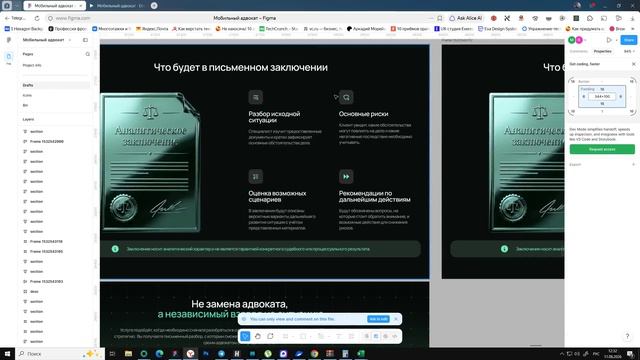Click the taskbar search box Поиск
Screen dimensions: 640x360
point(60,353)
